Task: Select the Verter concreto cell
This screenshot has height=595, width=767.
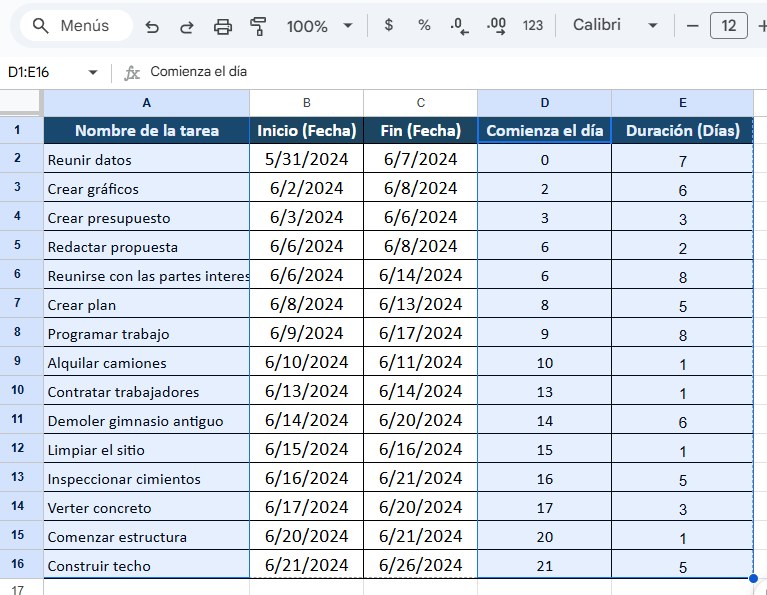Action: click(x=146, y=506)
